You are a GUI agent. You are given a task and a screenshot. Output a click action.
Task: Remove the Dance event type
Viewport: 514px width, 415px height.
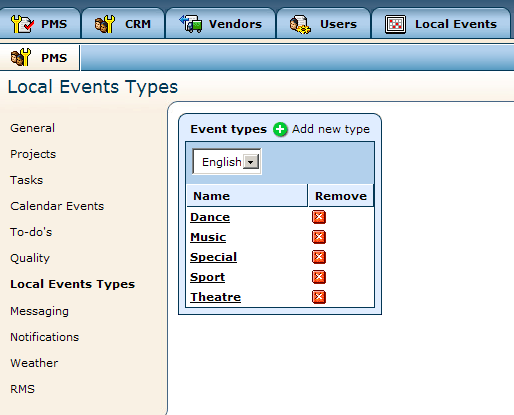319,217
